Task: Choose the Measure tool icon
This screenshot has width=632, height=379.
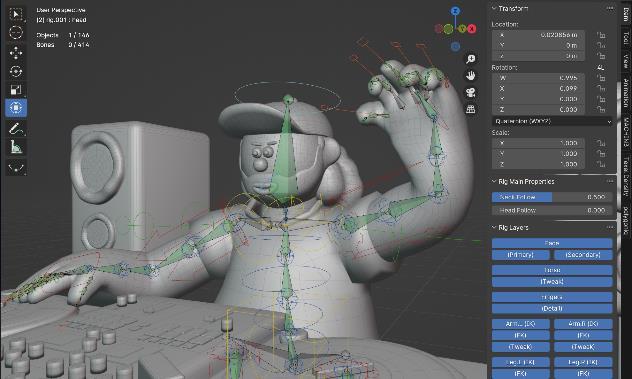Action: point(16,147)
